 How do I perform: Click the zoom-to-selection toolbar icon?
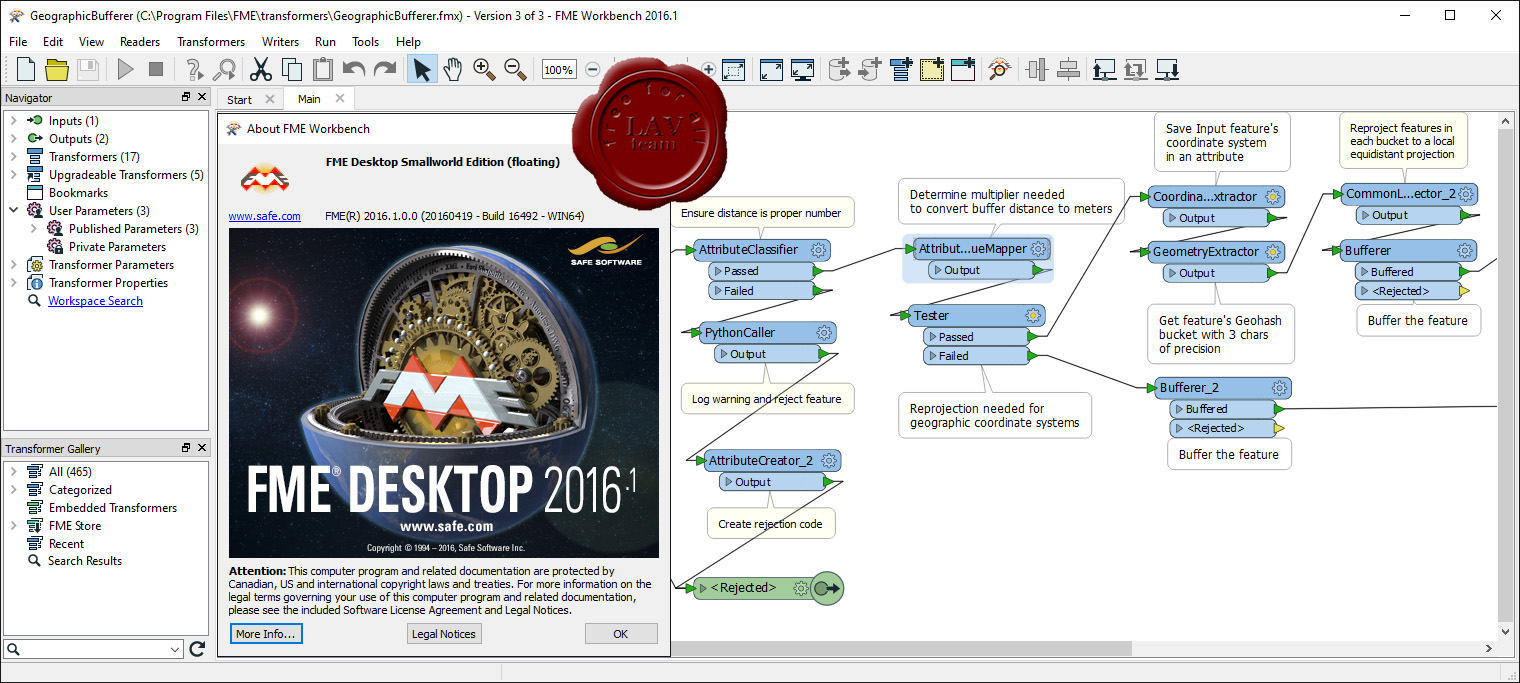click(734, 69)
